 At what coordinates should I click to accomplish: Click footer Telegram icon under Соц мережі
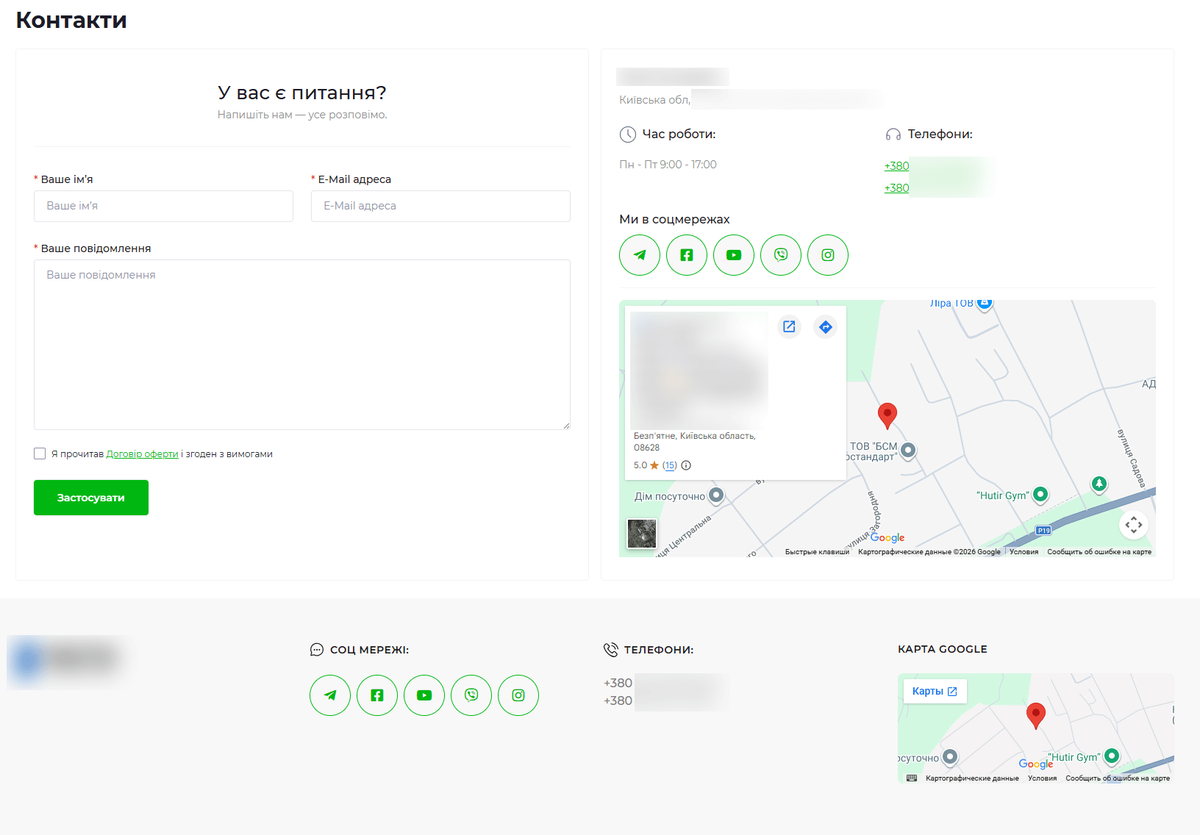point(330,695)
